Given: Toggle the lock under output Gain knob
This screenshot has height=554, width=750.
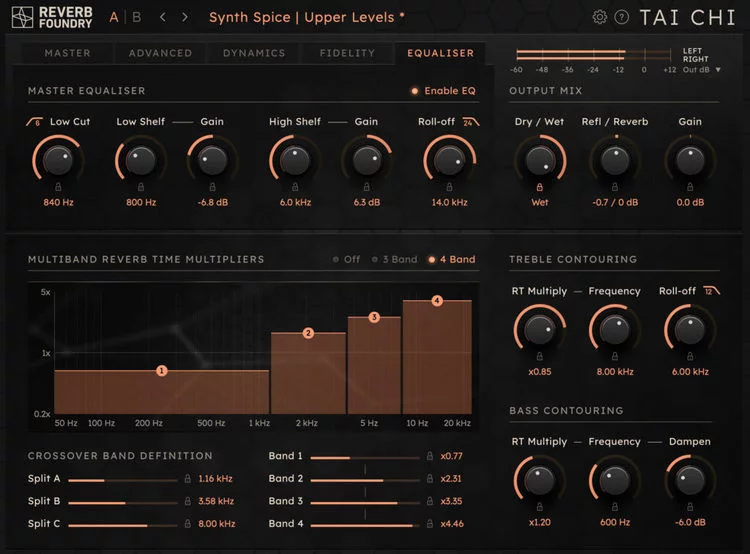Looking at the screenshot, I should (690, 187).
